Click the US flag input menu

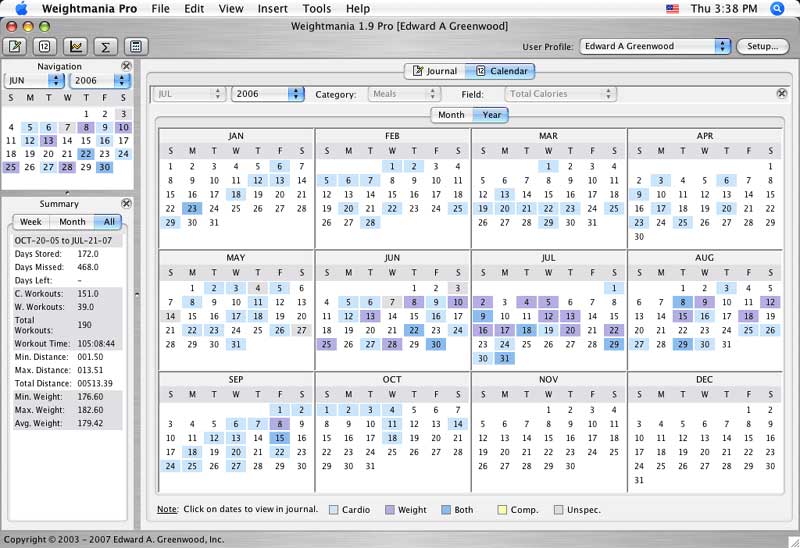pos(672,9)
